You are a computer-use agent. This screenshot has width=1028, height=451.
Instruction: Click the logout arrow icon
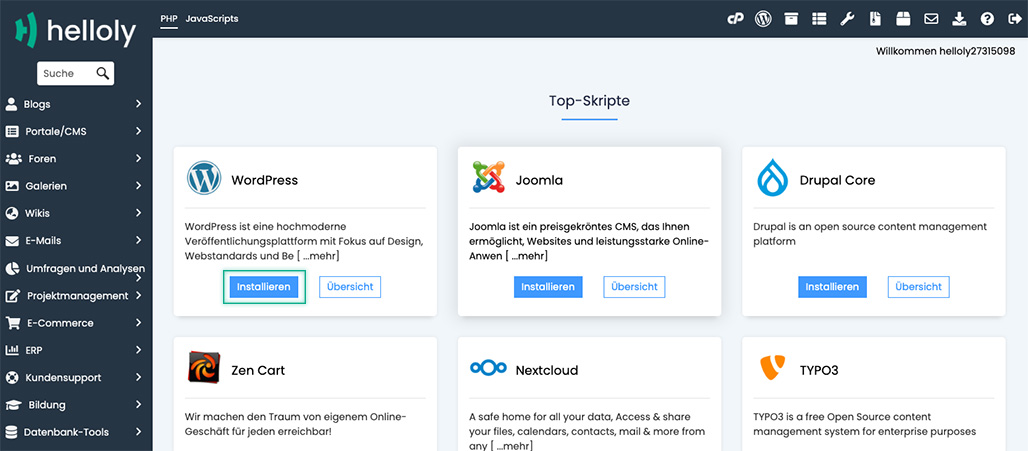[x=1015, y=19]
